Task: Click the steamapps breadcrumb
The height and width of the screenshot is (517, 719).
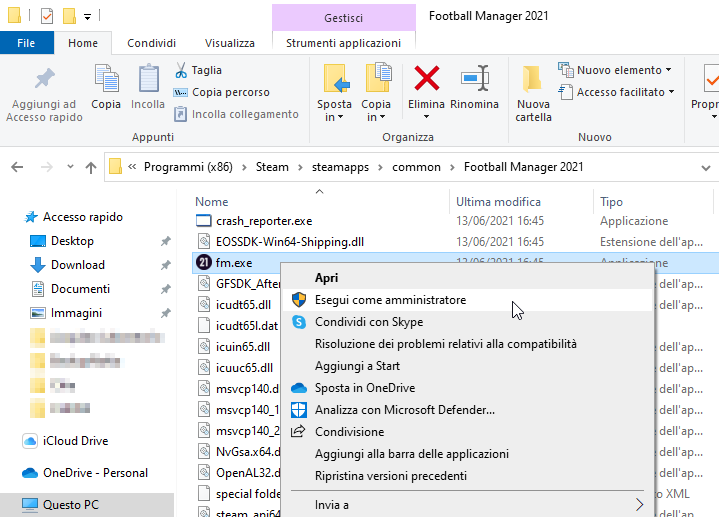Action: (x=340, y=167)
